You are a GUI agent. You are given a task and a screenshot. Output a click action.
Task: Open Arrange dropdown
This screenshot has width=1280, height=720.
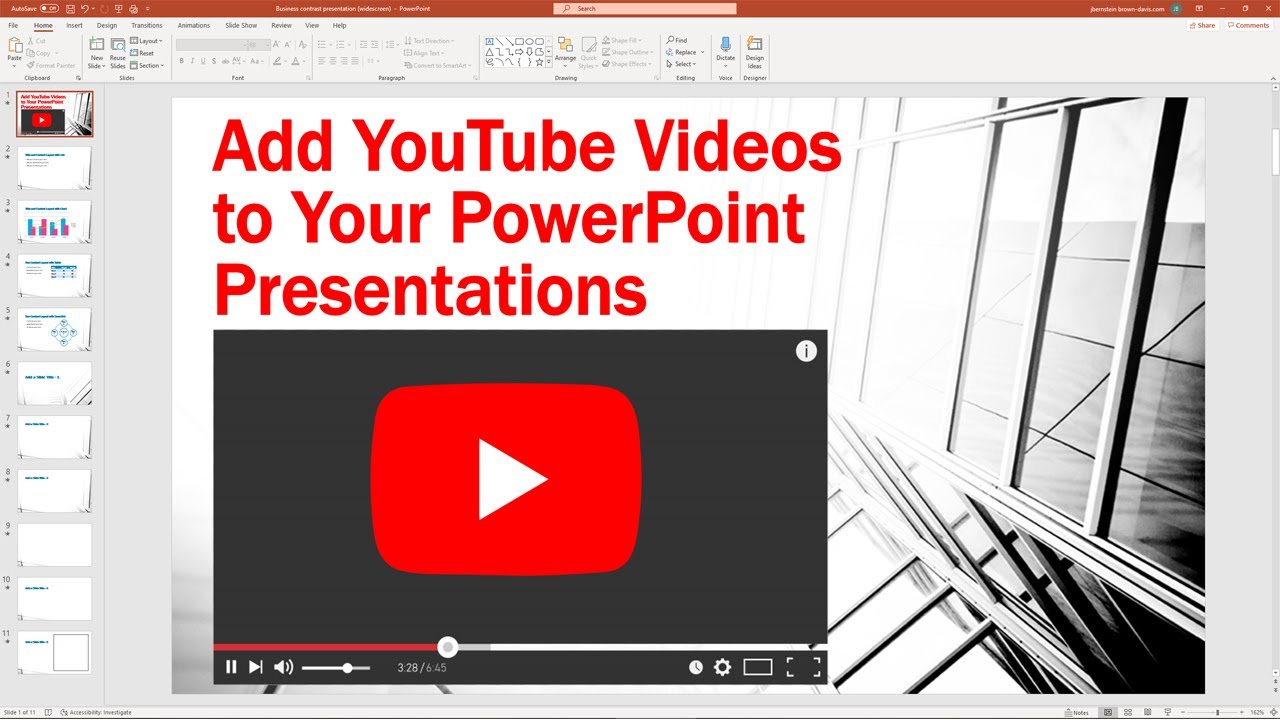click(566, 52)
